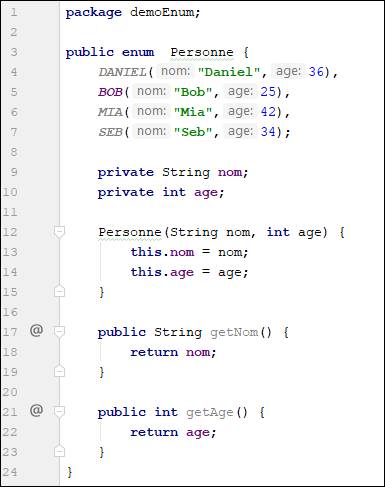Click the @ gutter icon beside getNom
The height and width of the screenshot is (487, 385).
pyautogui.click(x=36, y=330)
